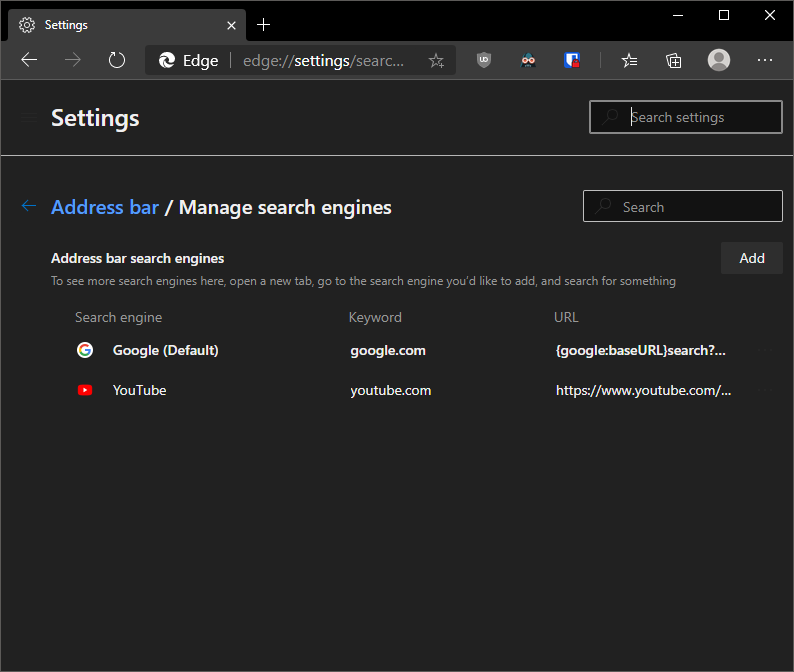Click youtube.com keyword
Screen dimensions: 794x672
(390, 390)
